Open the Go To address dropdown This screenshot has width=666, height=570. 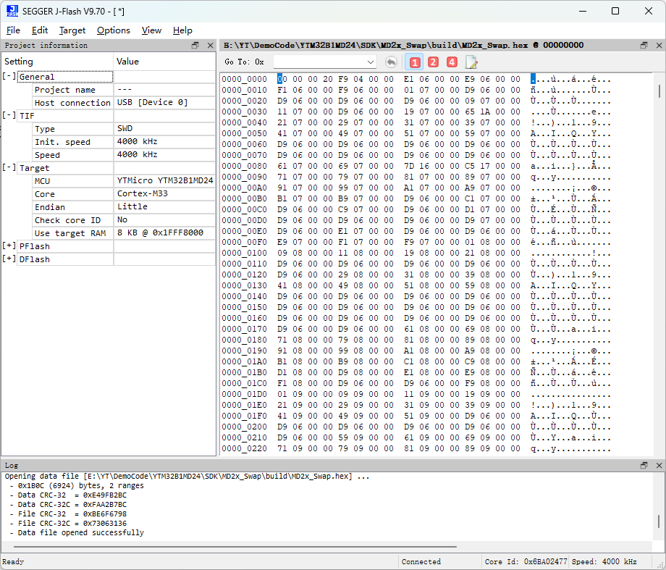(x=370, y=62)
